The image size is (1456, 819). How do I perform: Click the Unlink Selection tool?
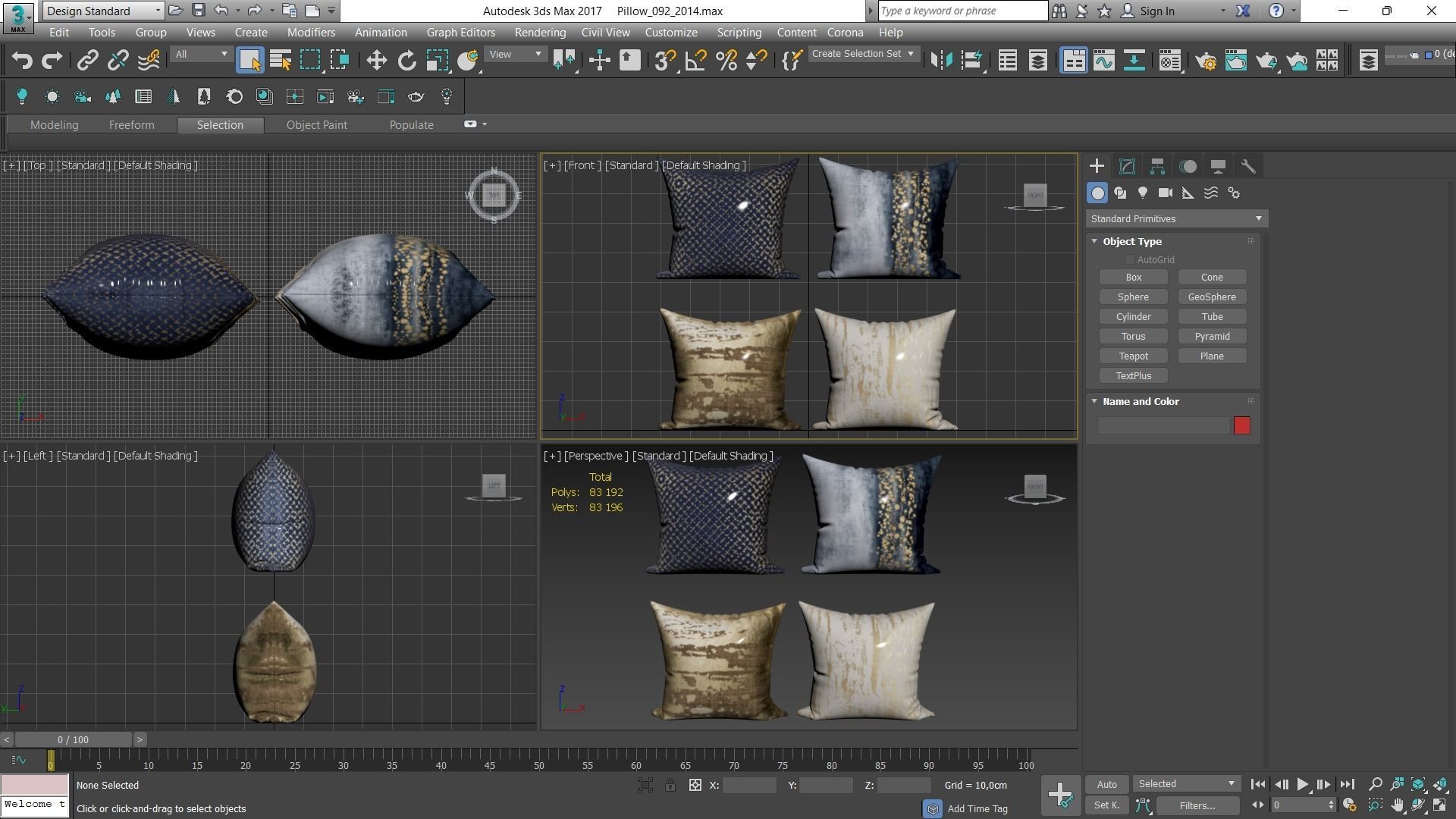point(118,60)
